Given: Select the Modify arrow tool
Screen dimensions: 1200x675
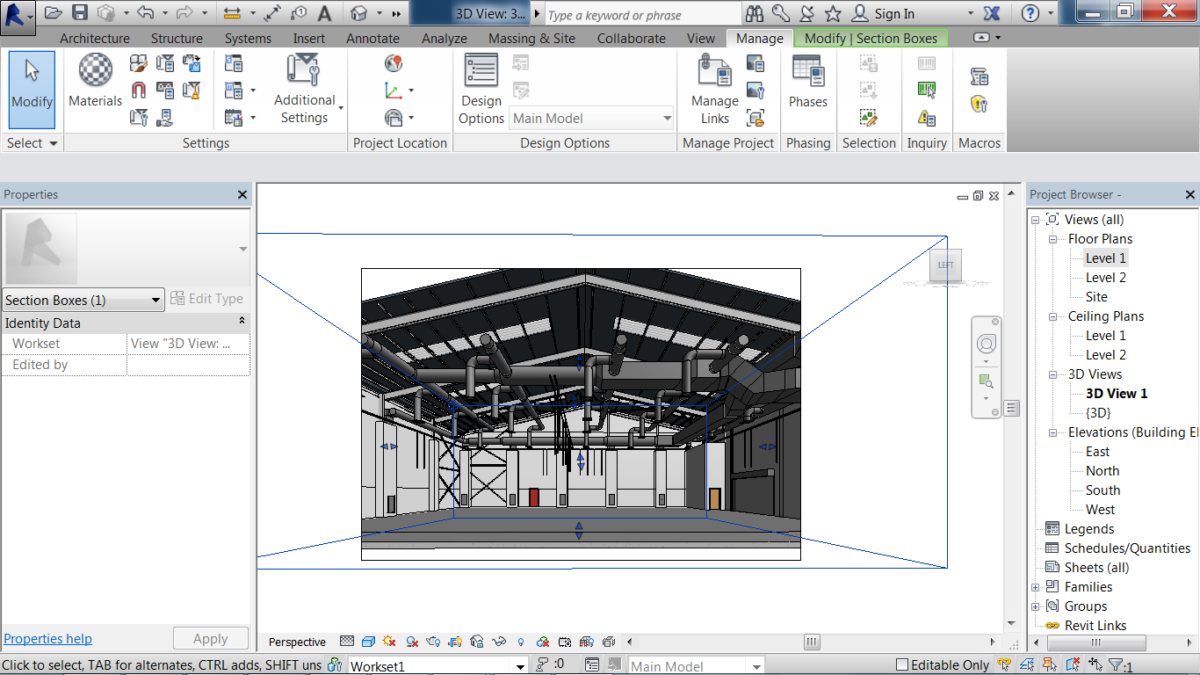Looking at the screenshot, I should (x=31, y=89).
